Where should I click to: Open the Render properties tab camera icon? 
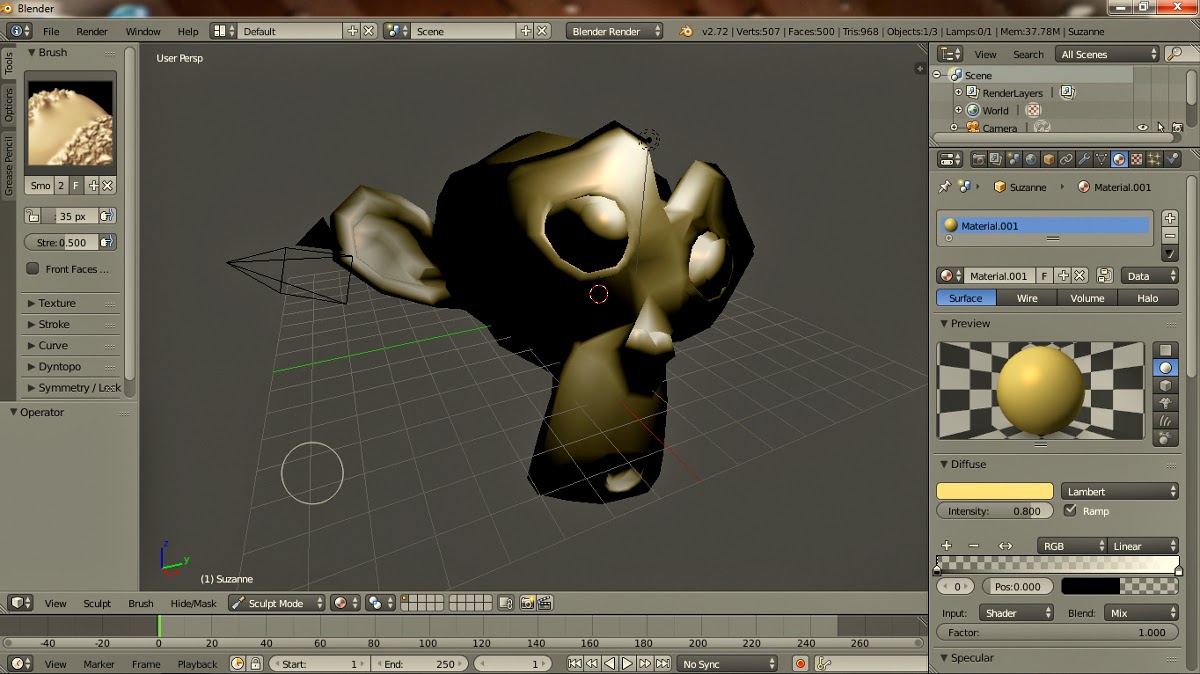pyautogui.click(x=979, y=159)
